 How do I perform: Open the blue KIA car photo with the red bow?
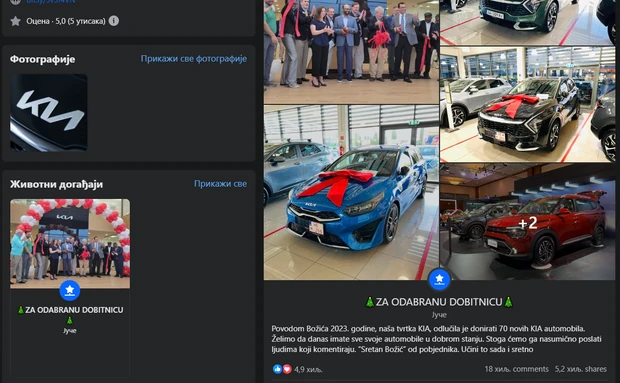[x=351, y=192]
